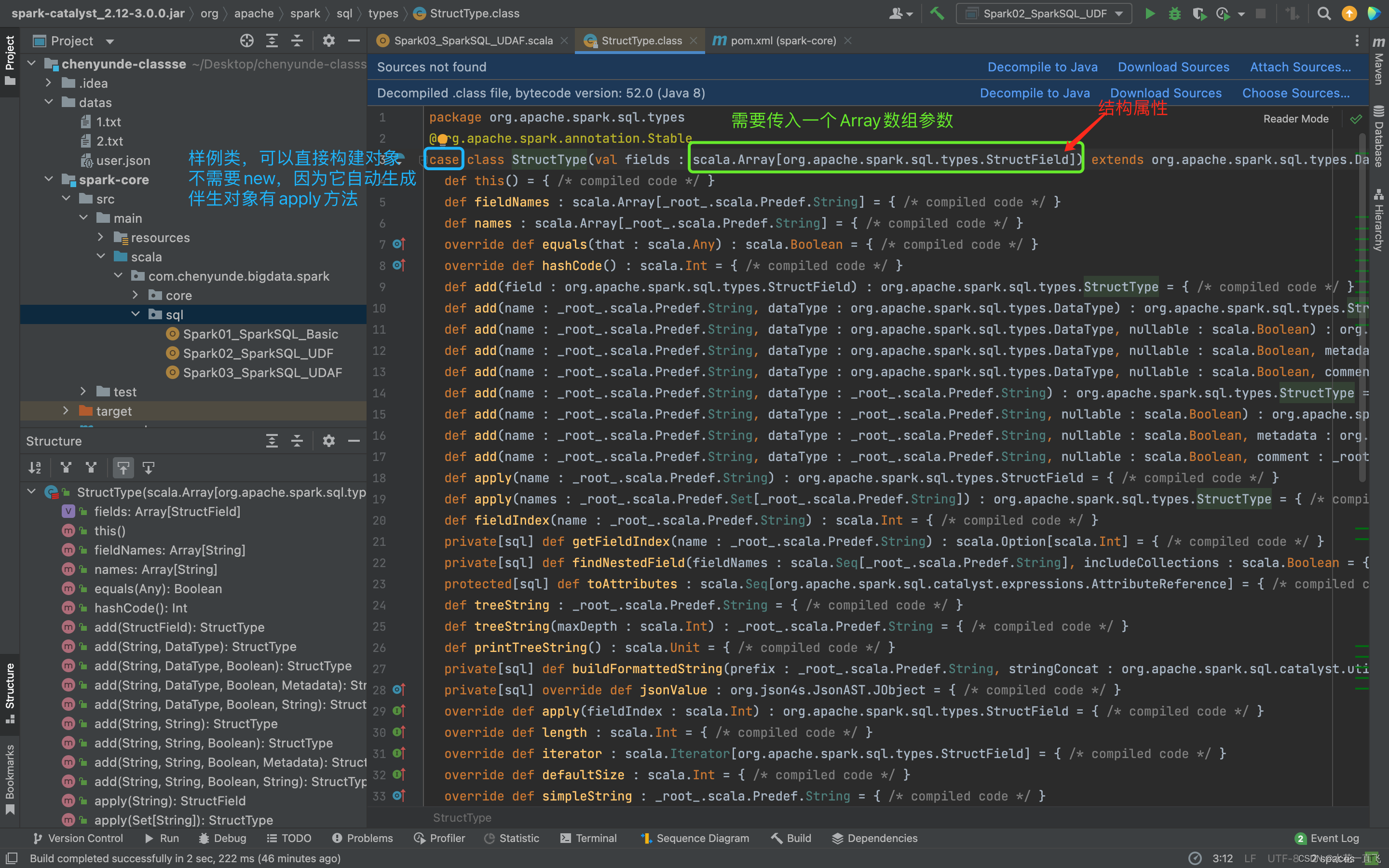Click the Select Opened File target icon in Project panel

tap(247, 41)
